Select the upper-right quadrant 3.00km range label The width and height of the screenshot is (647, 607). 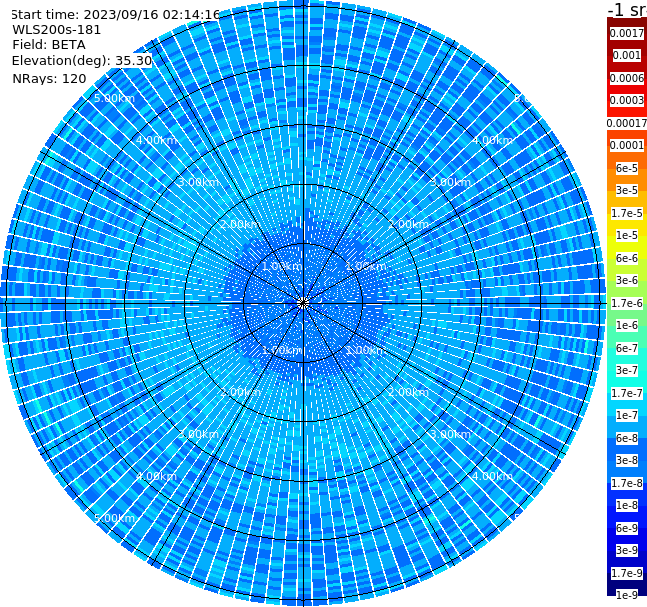pos(450,182)
